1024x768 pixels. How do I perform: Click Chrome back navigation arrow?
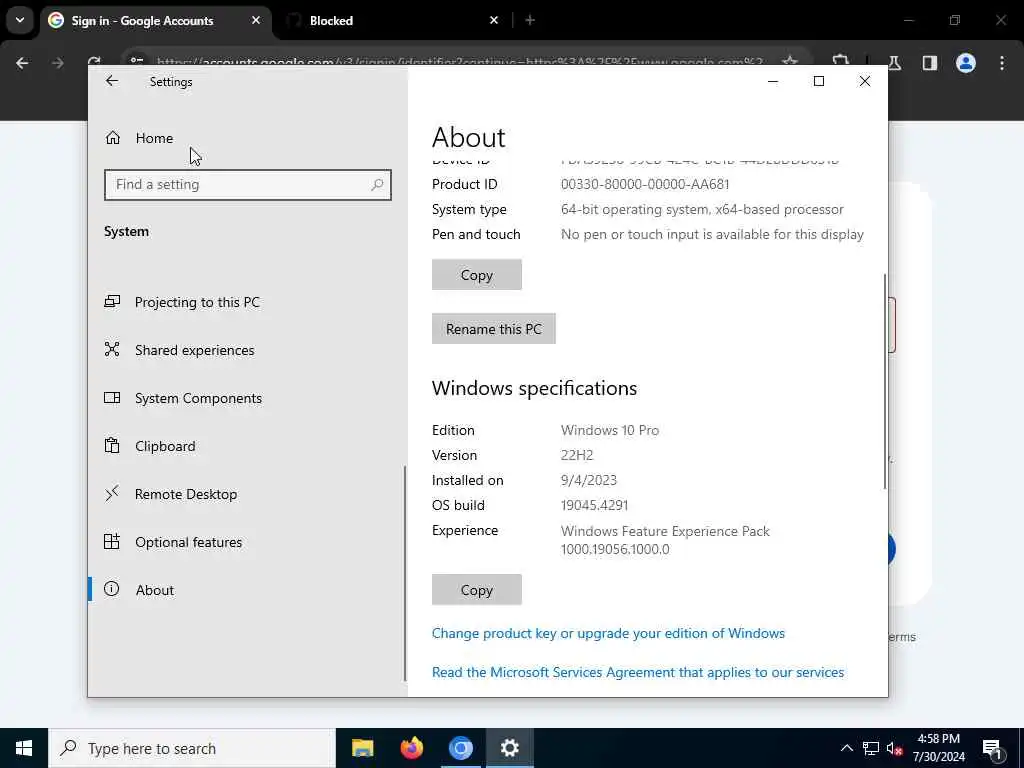[x=22, y=63]
